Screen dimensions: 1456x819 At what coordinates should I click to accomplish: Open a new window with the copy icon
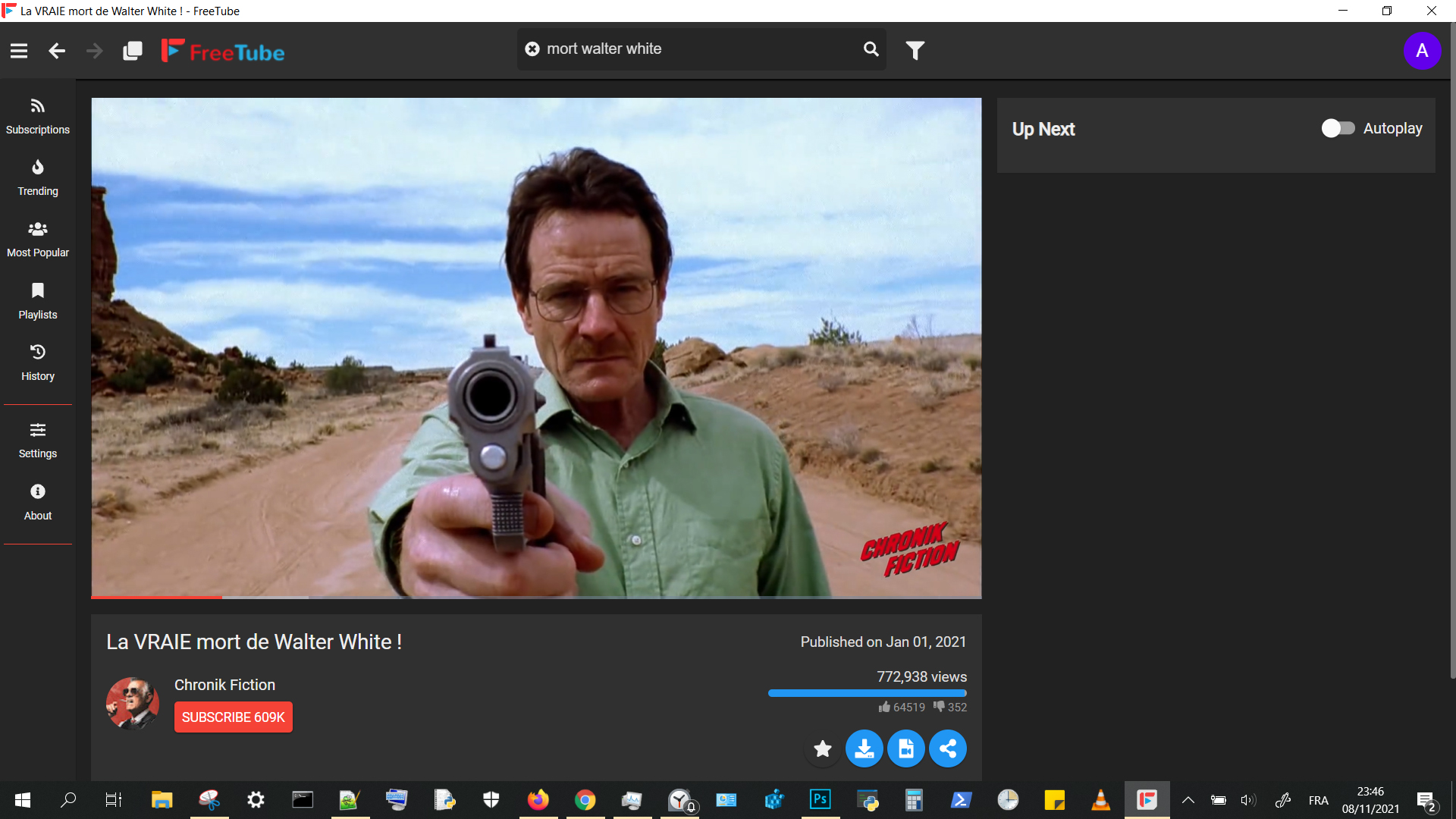[x=132, y=51]
